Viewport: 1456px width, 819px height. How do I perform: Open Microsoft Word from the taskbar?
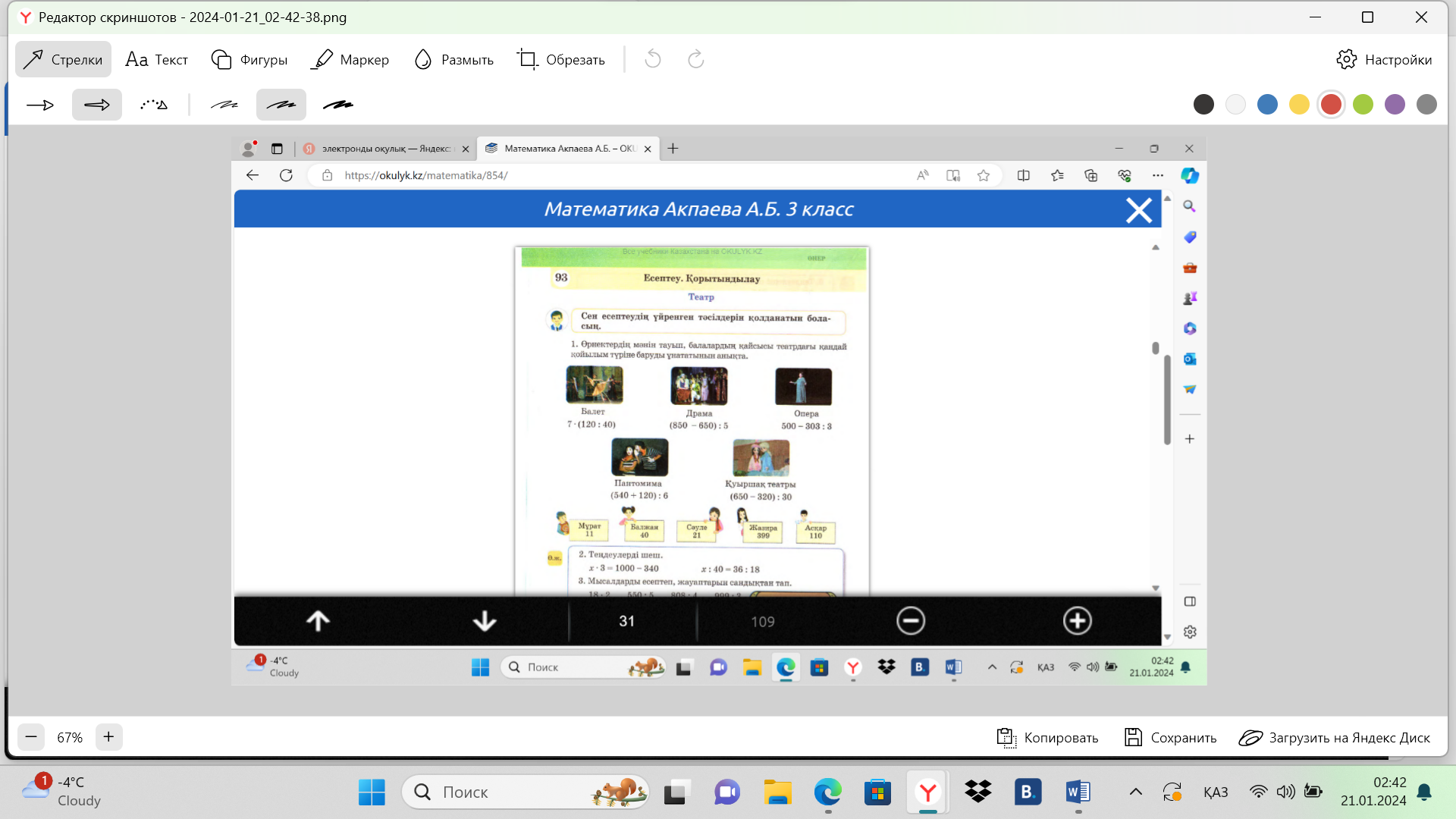click(1078, 792)
